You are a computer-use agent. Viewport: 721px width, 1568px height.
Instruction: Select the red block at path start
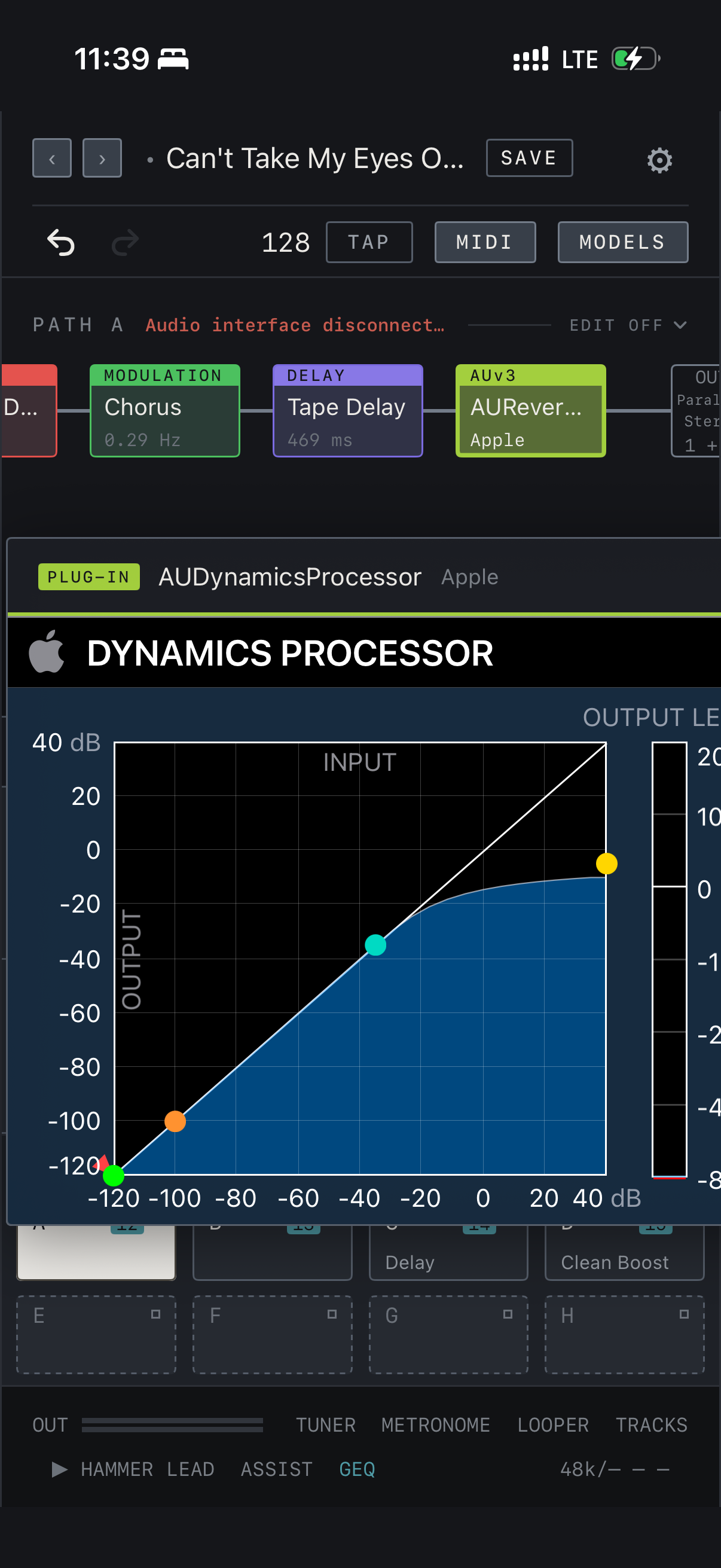(x=29, y=410)
